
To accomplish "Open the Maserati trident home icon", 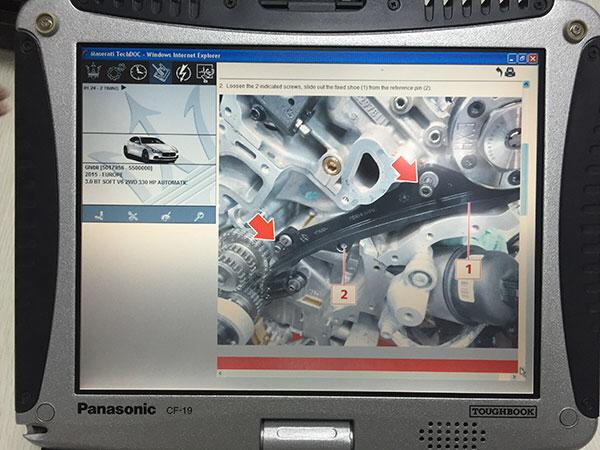I will point(92,73).
